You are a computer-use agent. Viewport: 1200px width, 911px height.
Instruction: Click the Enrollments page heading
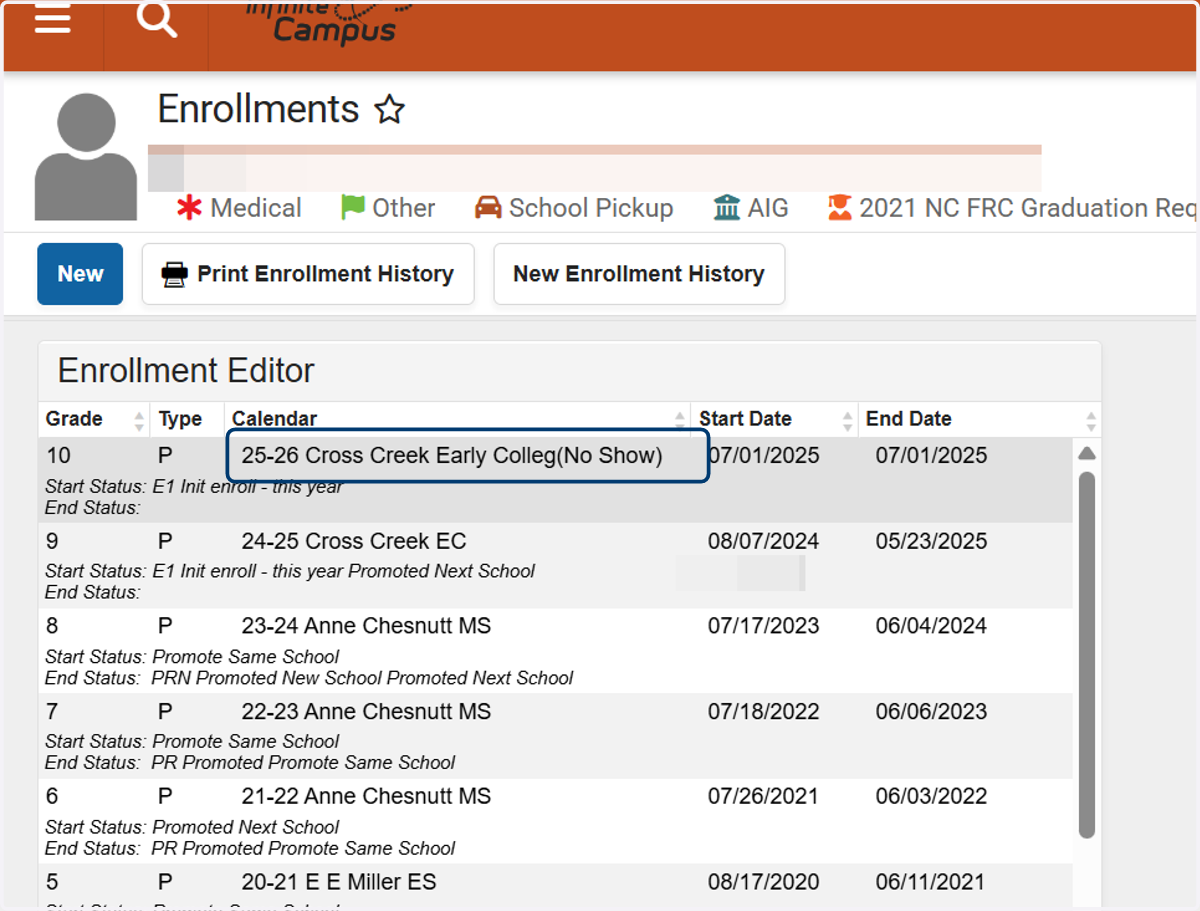tap(258, 109)
